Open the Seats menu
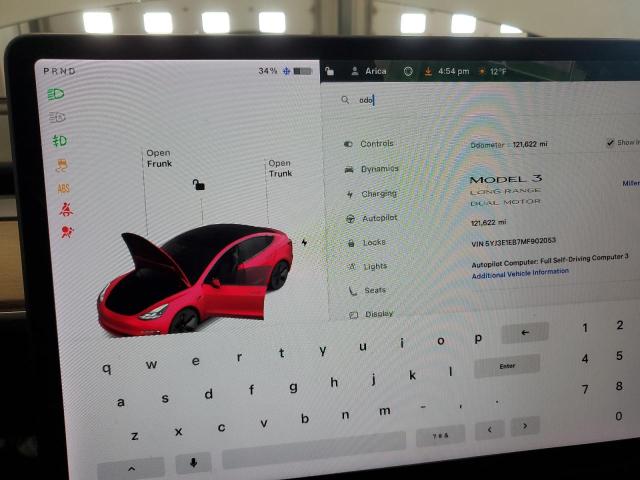This screenshot has height=480, width=640. 367,290
